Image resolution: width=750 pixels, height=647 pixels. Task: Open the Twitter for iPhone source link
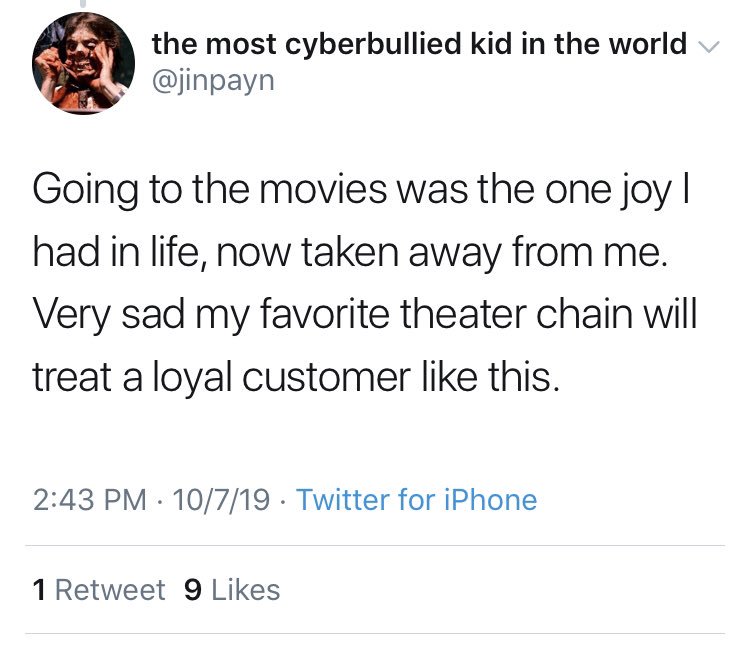(417, 499)
